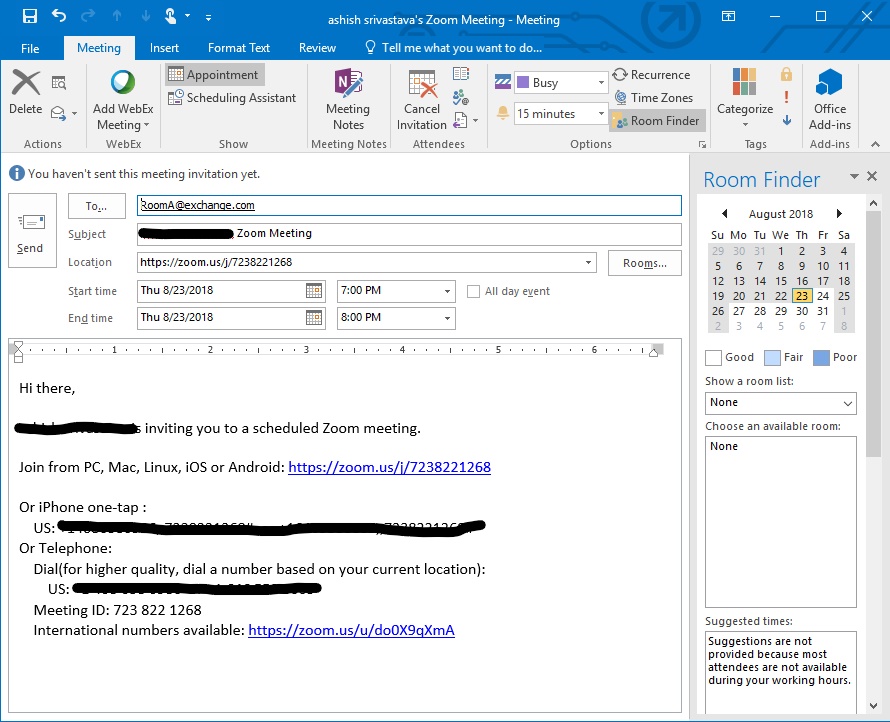890x722 pixels.
Task: Open the Format Text tab
Action: pyautogui.click(x=239, y=48)
